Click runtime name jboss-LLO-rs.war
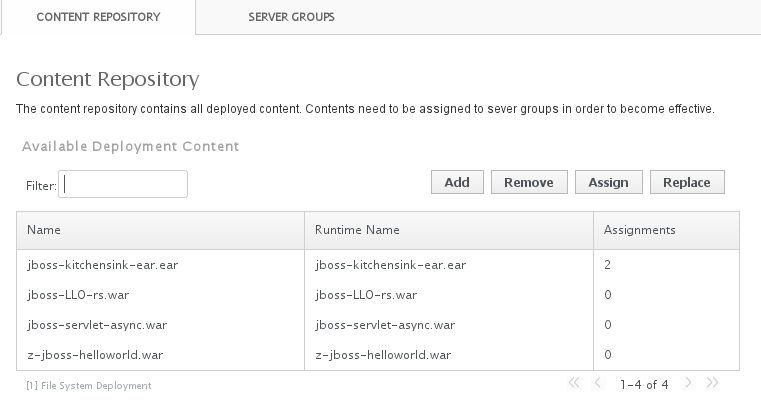 pyautogui.click(x=366, y=295)
